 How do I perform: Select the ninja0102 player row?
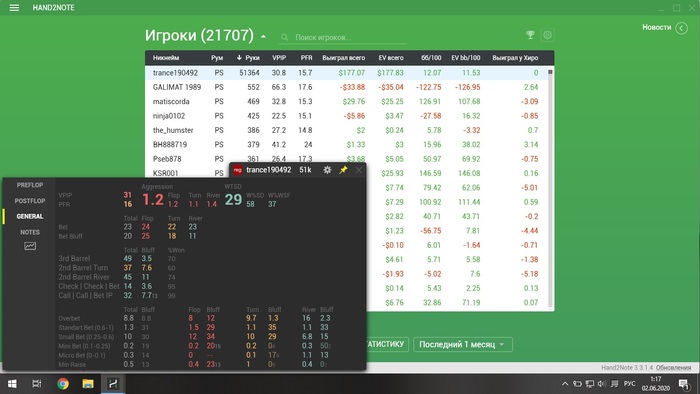[x=346, y=116]
